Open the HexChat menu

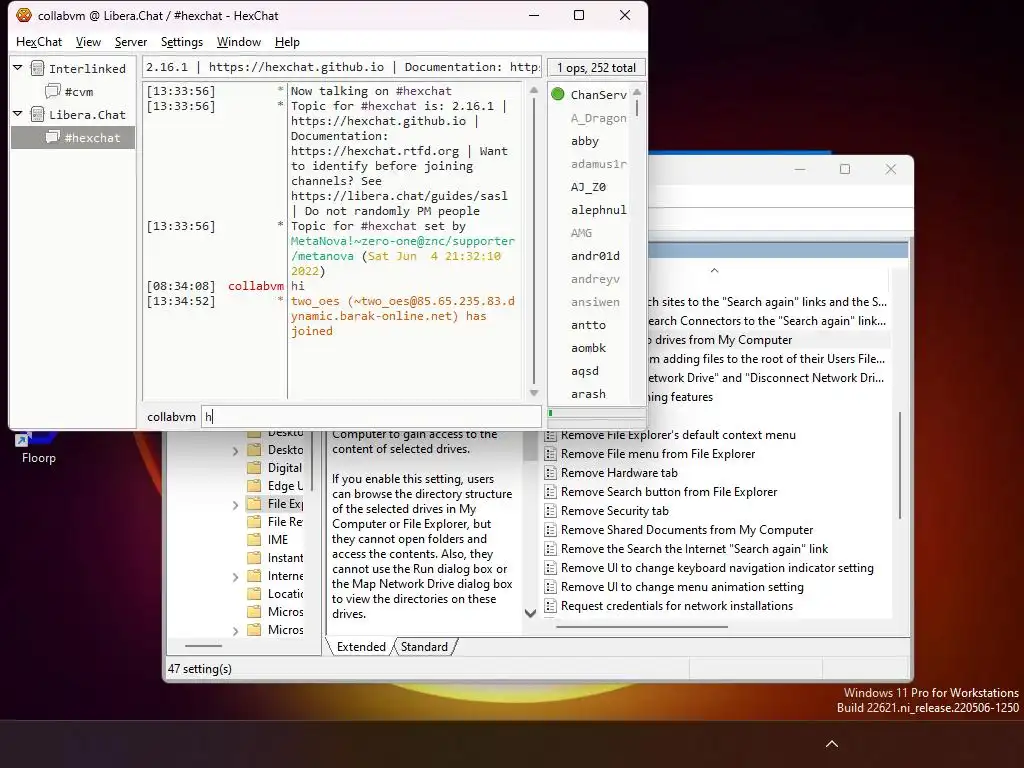point(39,42)
